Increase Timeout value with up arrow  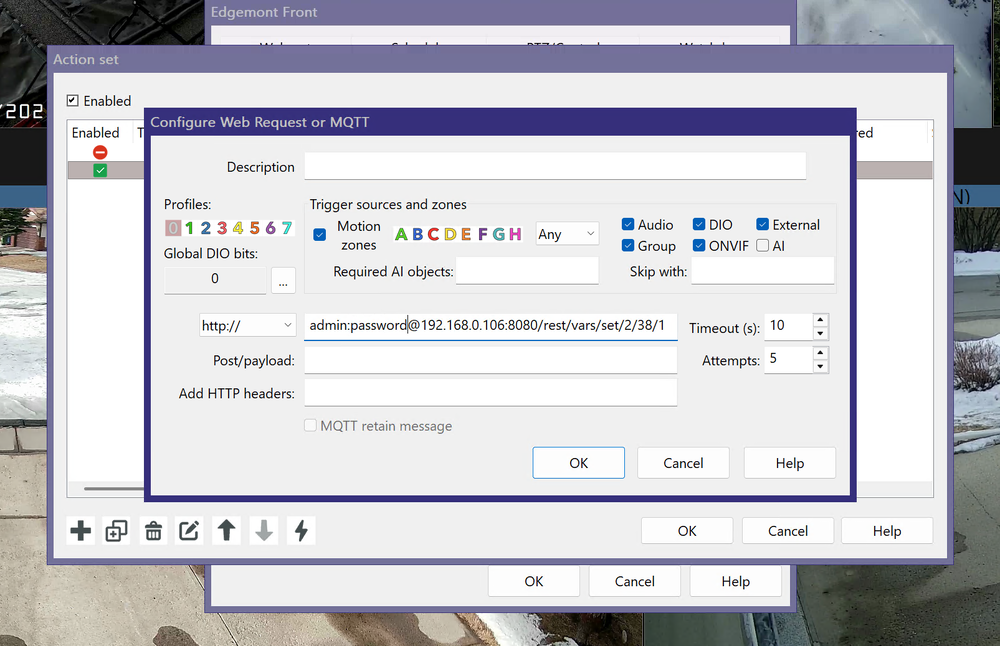click(820, 320)
